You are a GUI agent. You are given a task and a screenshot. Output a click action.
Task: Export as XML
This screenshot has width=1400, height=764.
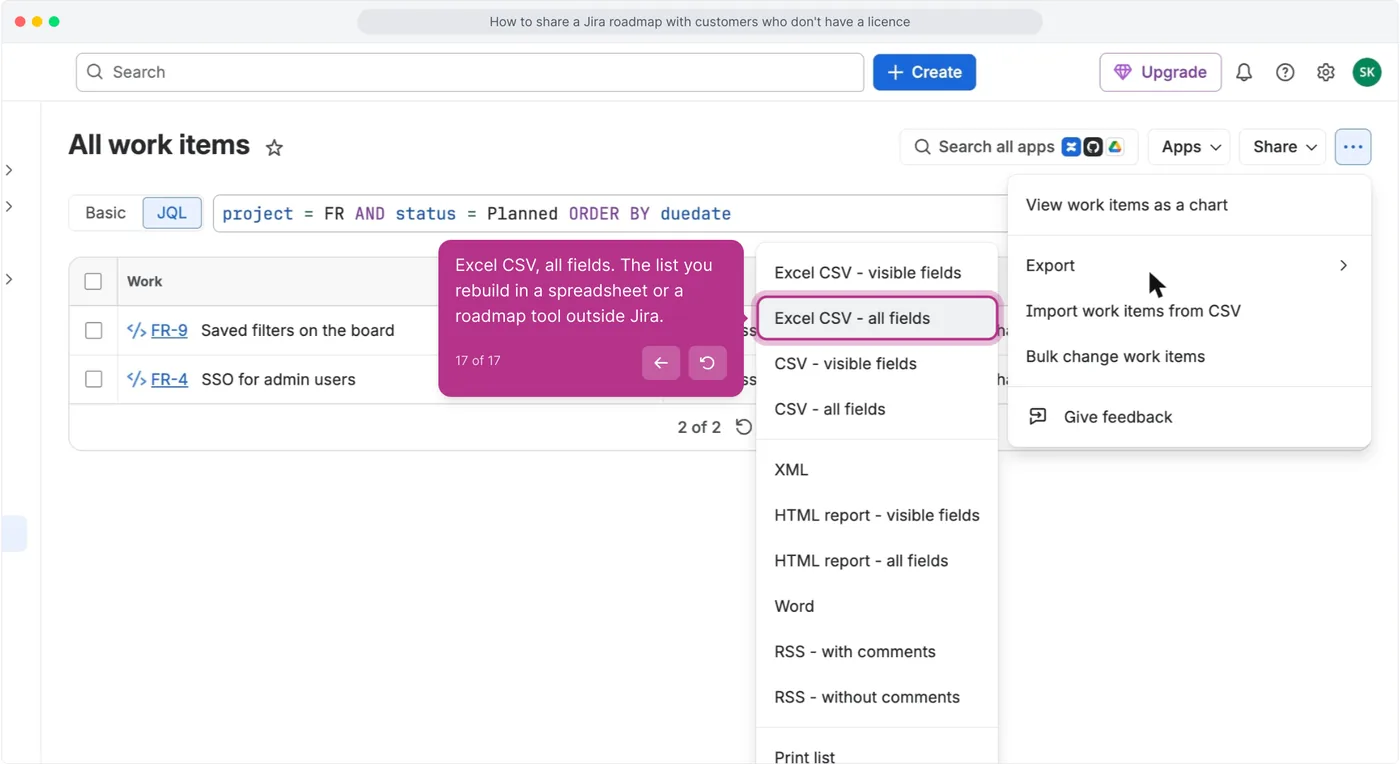[877, 470]
